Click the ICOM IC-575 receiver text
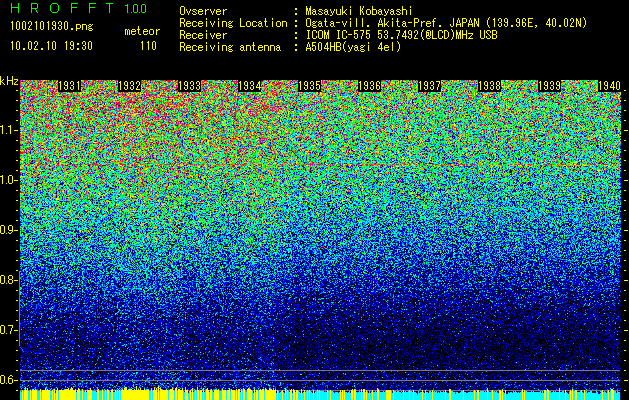 401,35
